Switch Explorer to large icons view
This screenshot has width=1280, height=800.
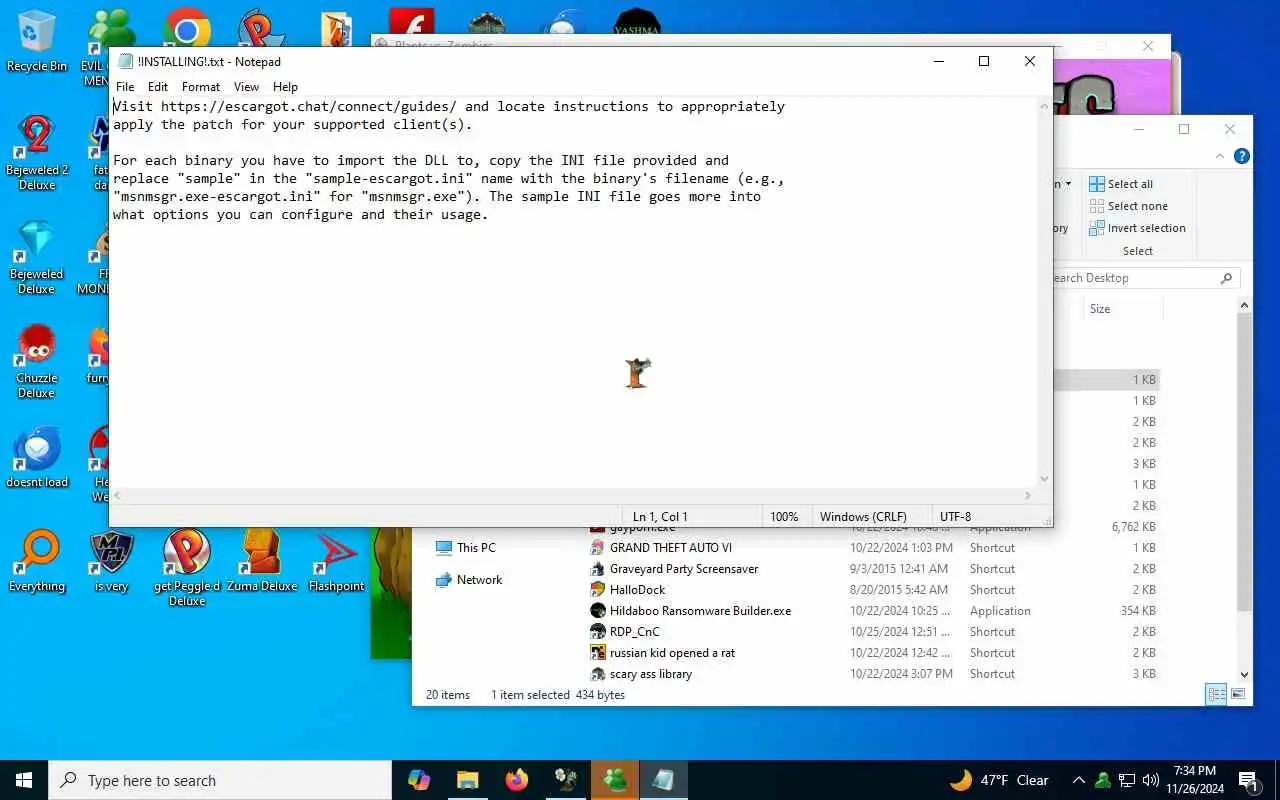[1238, 694]
